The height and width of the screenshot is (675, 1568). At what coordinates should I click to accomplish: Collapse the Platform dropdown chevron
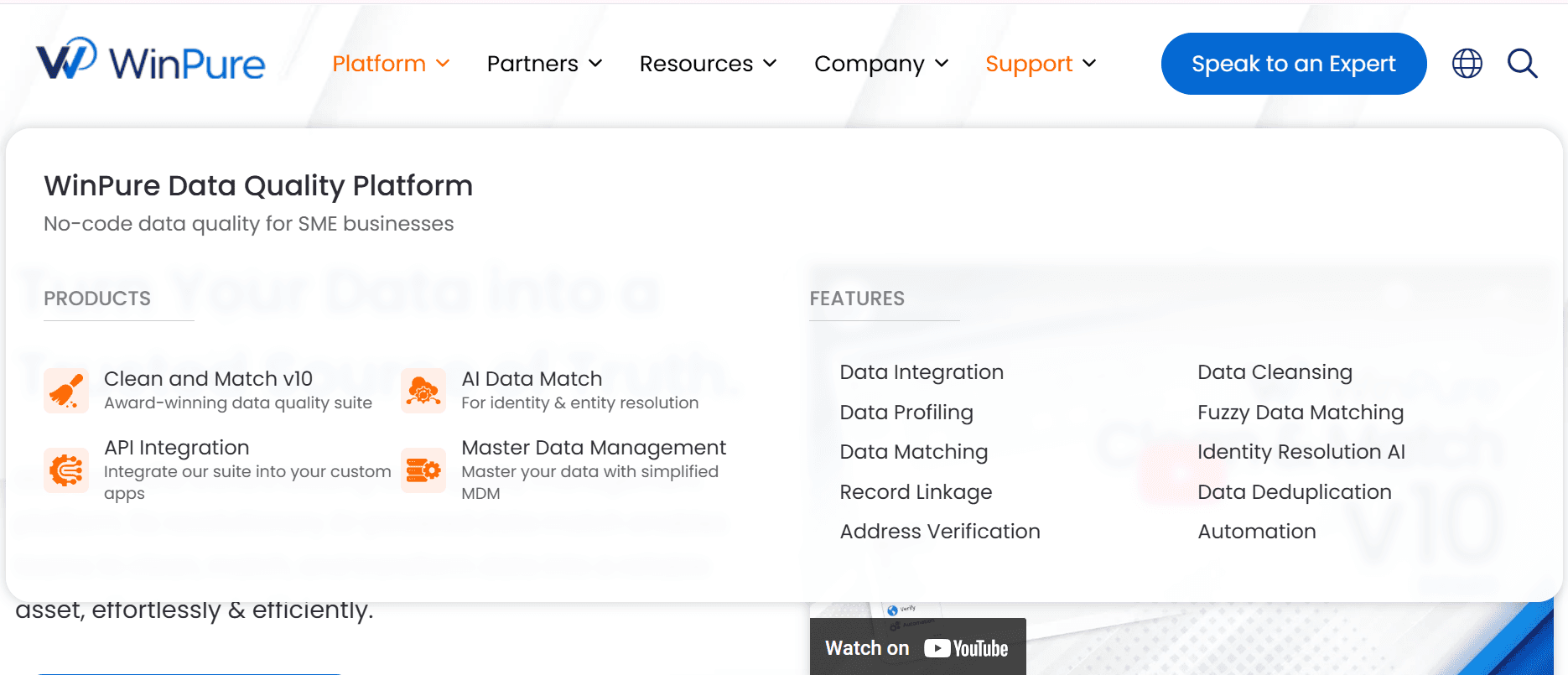(x=443, y=64)
